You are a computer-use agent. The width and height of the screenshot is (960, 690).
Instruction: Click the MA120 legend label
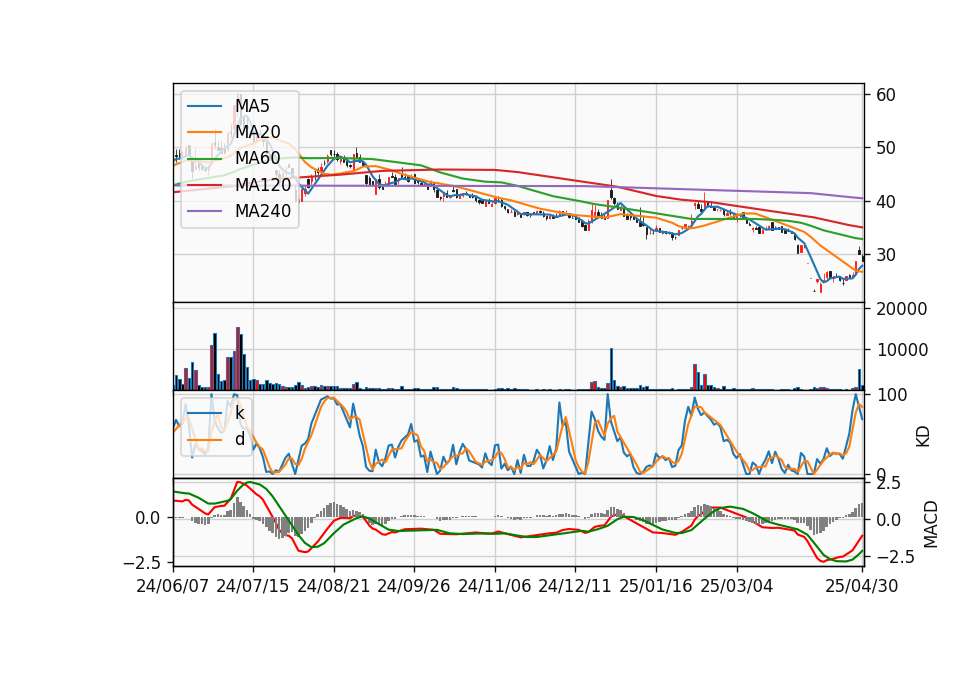pyautogui.click(x=263, y=184)
